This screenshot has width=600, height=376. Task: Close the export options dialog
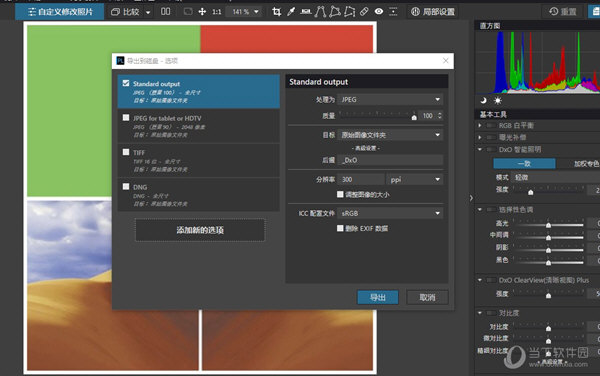445,61
